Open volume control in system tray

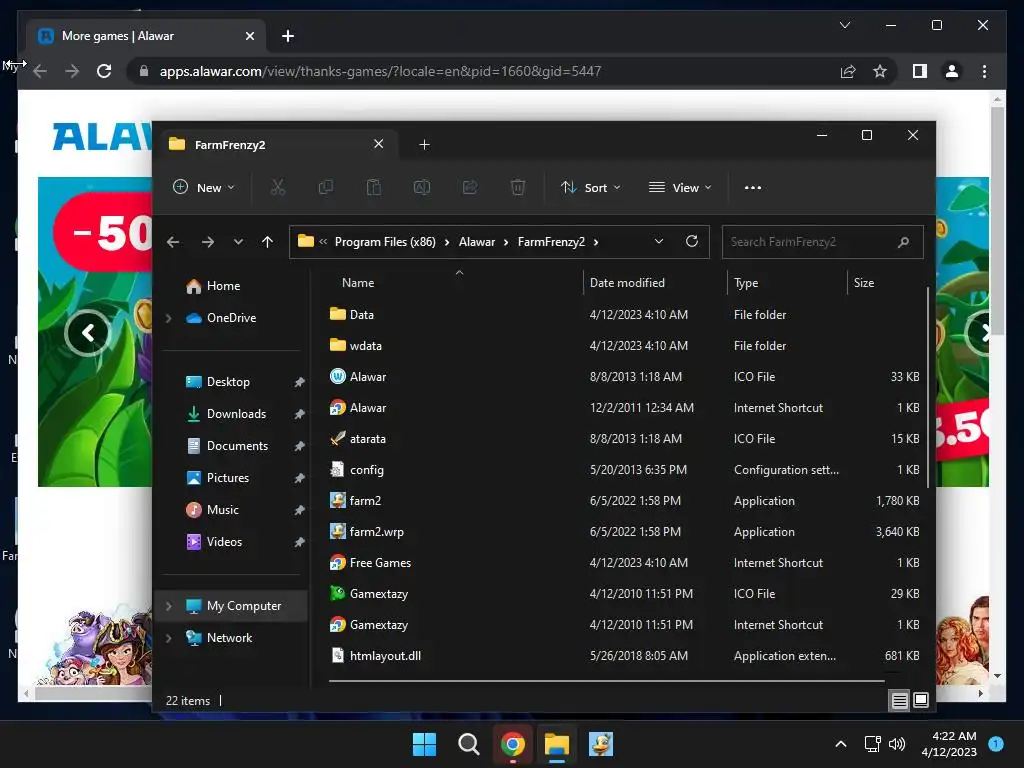897,744
